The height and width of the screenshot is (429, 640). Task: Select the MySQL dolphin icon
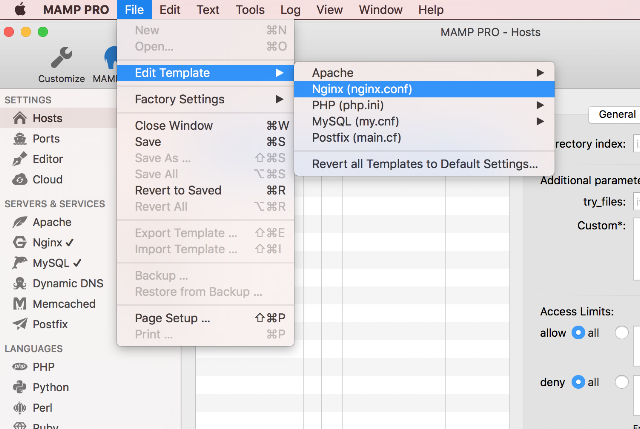pos(20,263)
